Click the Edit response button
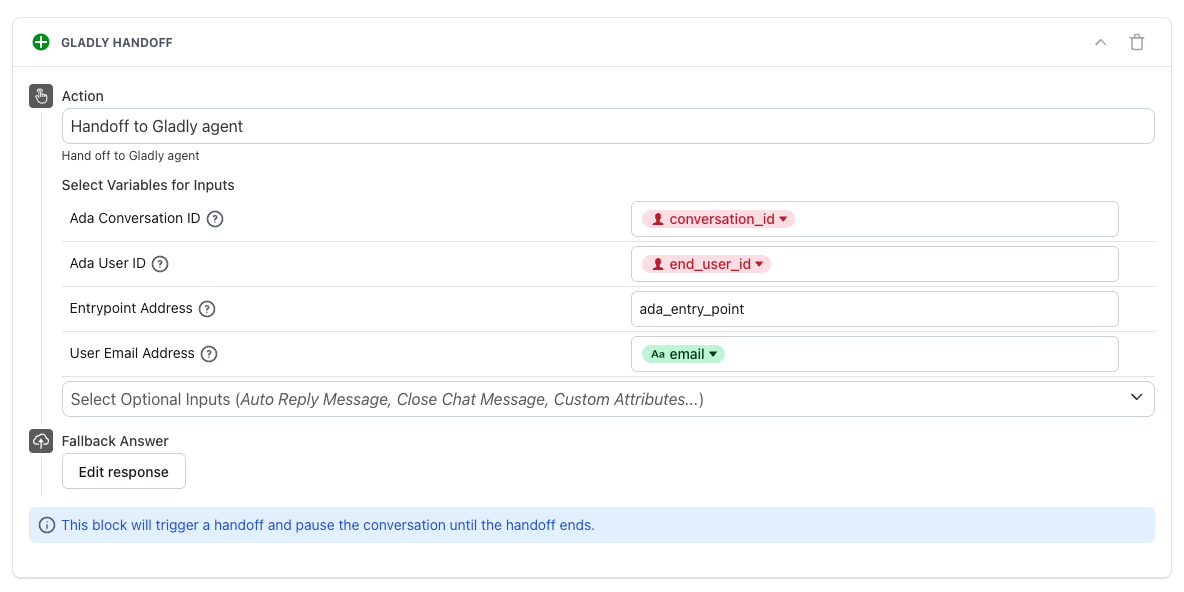 [124, 471]
